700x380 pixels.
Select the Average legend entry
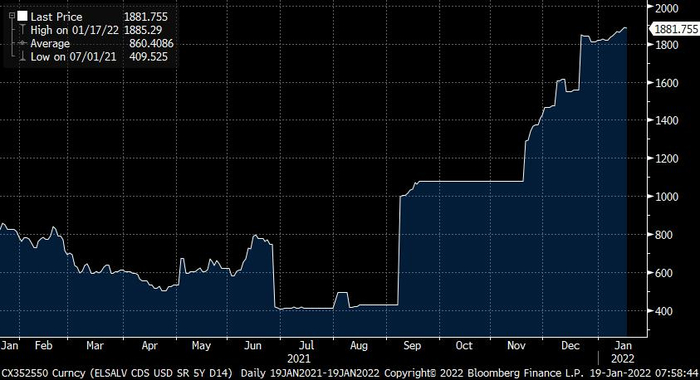(x=50, y=44)
